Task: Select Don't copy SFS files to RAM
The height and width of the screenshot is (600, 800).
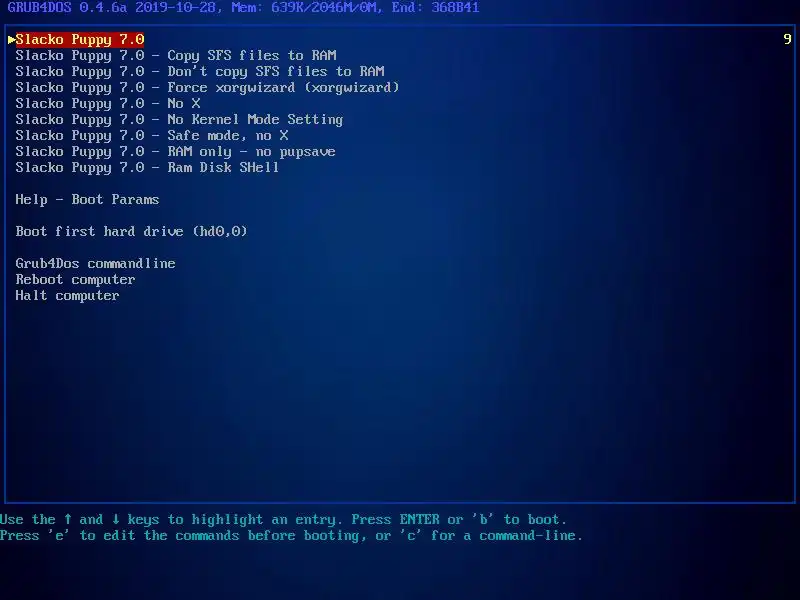Action: point(200,71)
